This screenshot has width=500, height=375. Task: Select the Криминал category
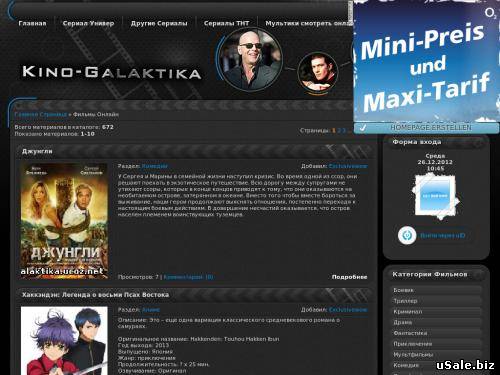click(x=436, y=312)
